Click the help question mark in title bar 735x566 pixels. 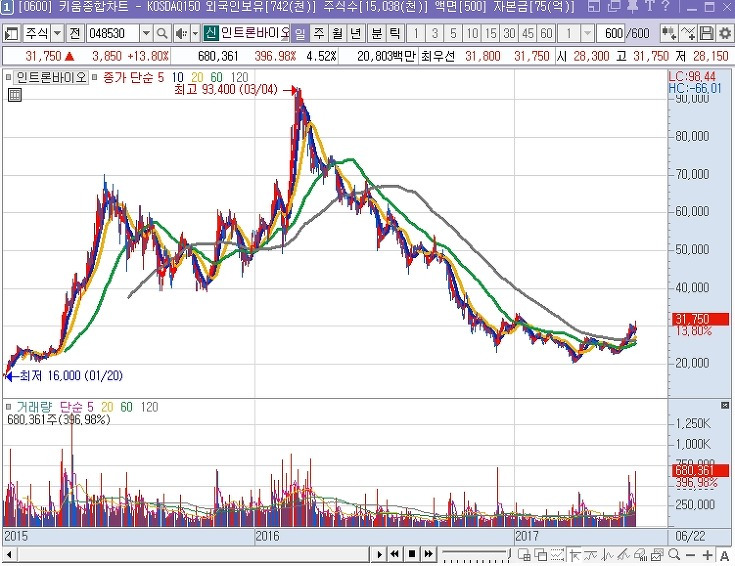[666, 6]
